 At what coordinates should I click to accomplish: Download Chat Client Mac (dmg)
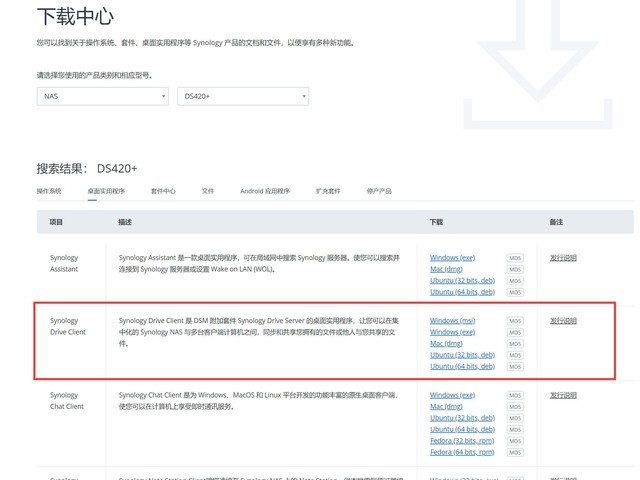point(446,407)
